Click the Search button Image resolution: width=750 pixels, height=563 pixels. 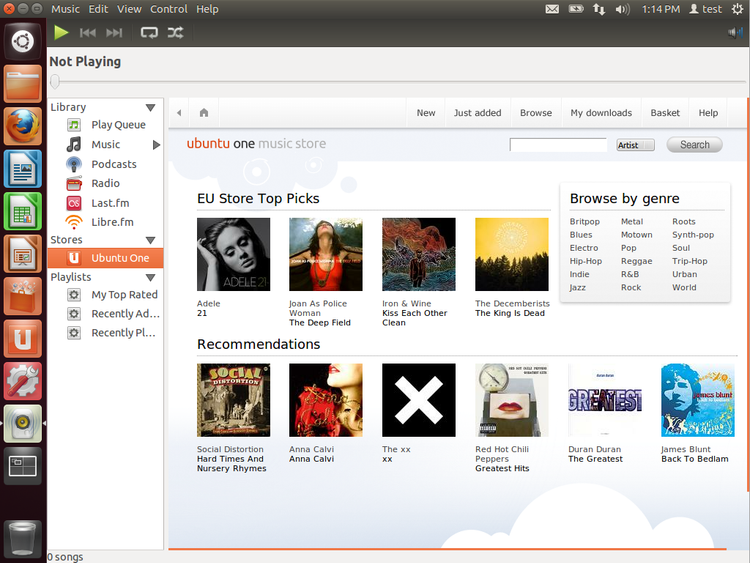pos(694,145)
